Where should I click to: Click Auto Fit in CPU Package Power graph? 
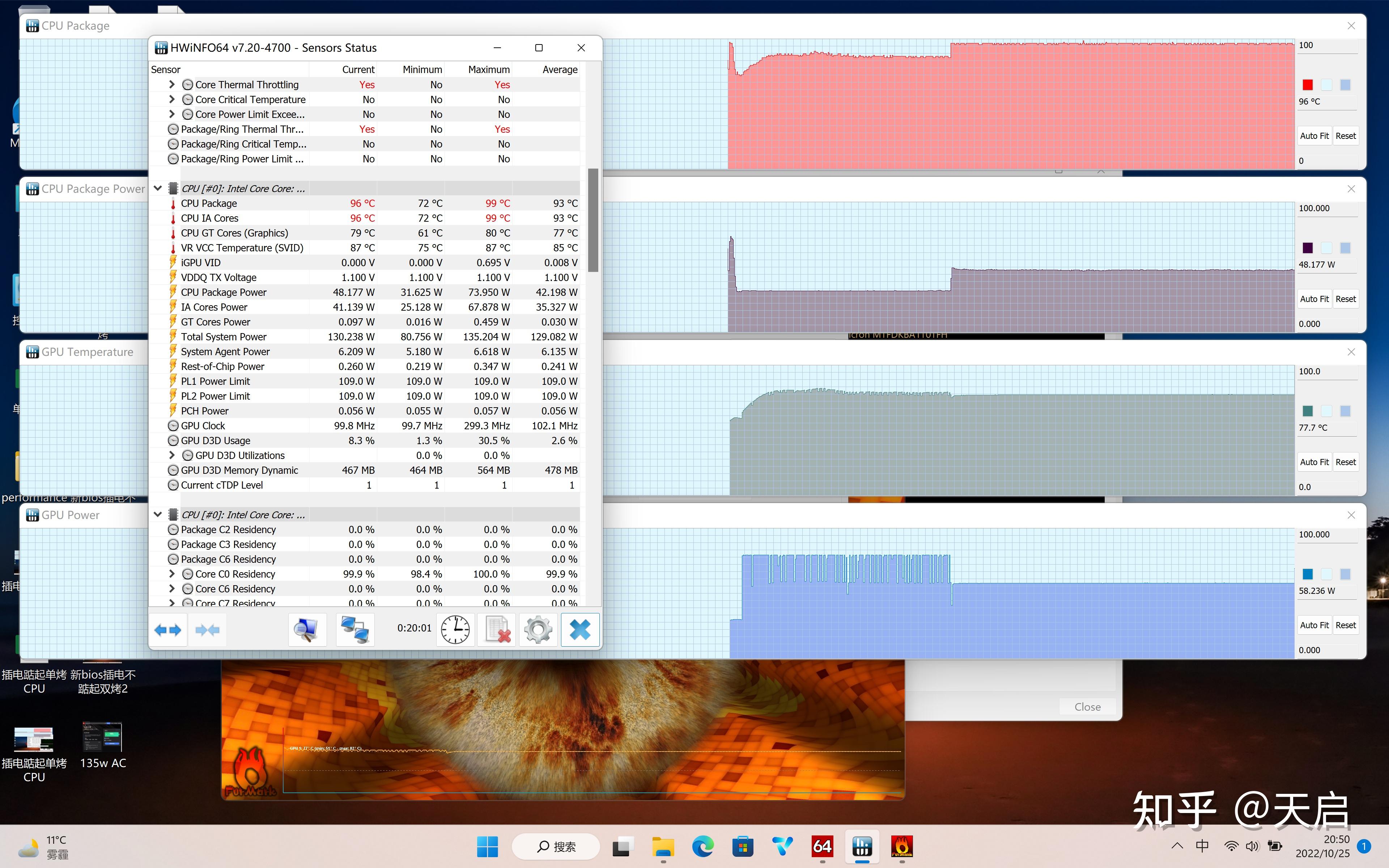(x=1314, y=299)
